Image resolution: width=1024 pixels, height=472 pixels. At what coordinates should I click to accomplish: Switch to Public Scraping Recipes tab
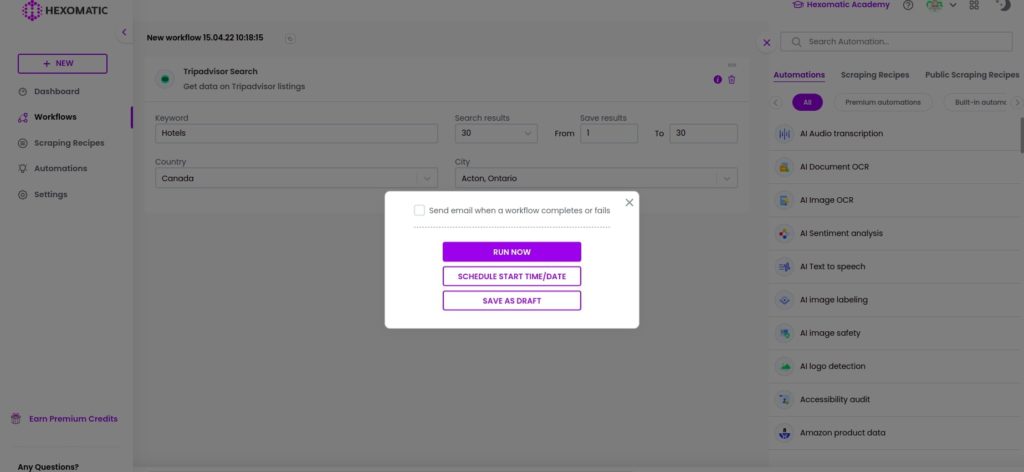click(972, 75)
